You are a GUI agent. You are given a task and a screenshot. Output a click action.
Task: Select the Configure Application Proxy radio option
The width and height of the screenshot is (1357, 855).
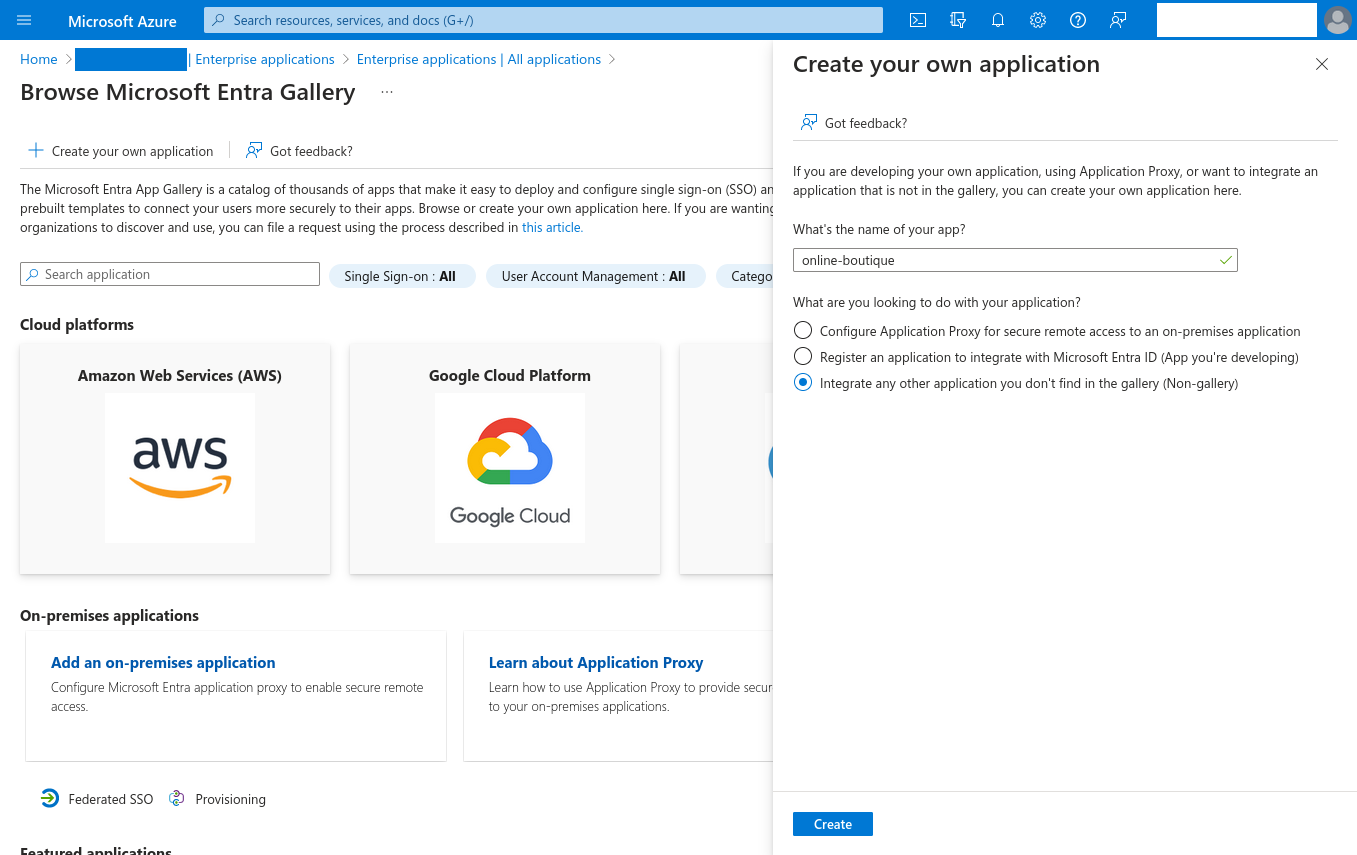point(803,330)
